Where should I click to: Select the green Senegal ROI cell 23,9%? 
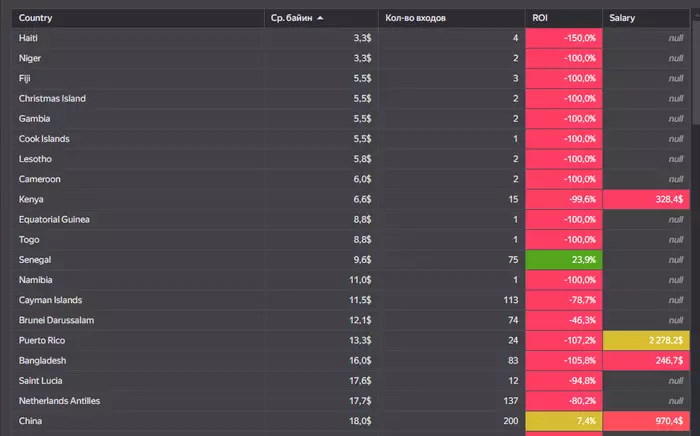[564, 260]
